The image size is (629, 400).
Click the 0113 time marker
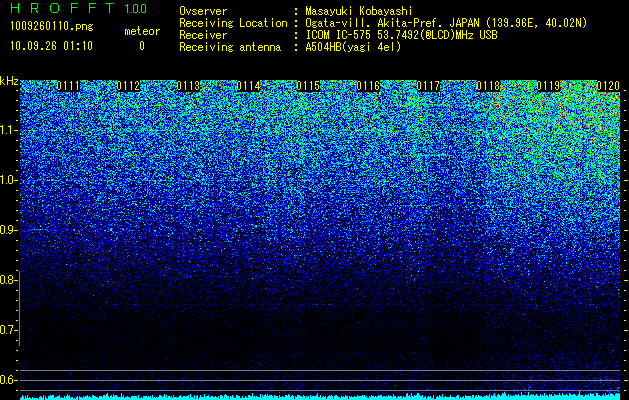tap(188, 86)
